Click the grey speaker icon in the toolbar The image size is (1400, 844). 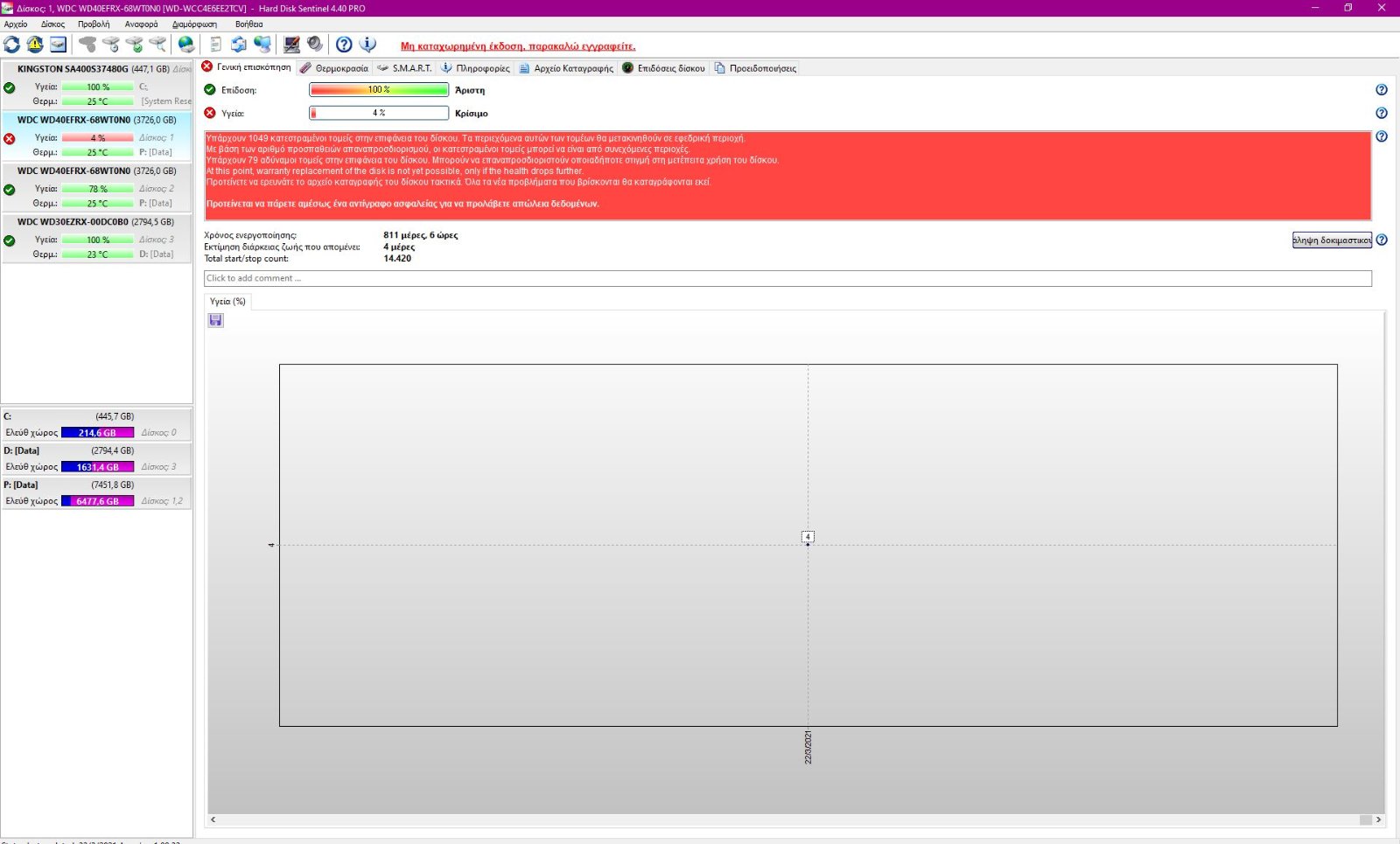tap(315, 44)
